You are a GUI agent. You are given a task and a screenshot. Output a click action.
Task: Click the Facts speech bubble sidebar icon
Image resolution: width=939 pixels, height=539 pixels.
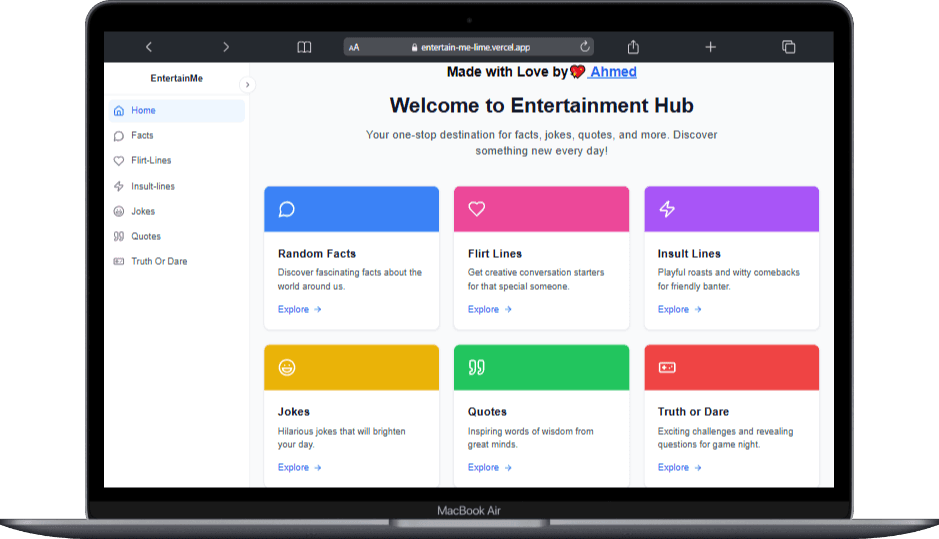pos(119,136)
